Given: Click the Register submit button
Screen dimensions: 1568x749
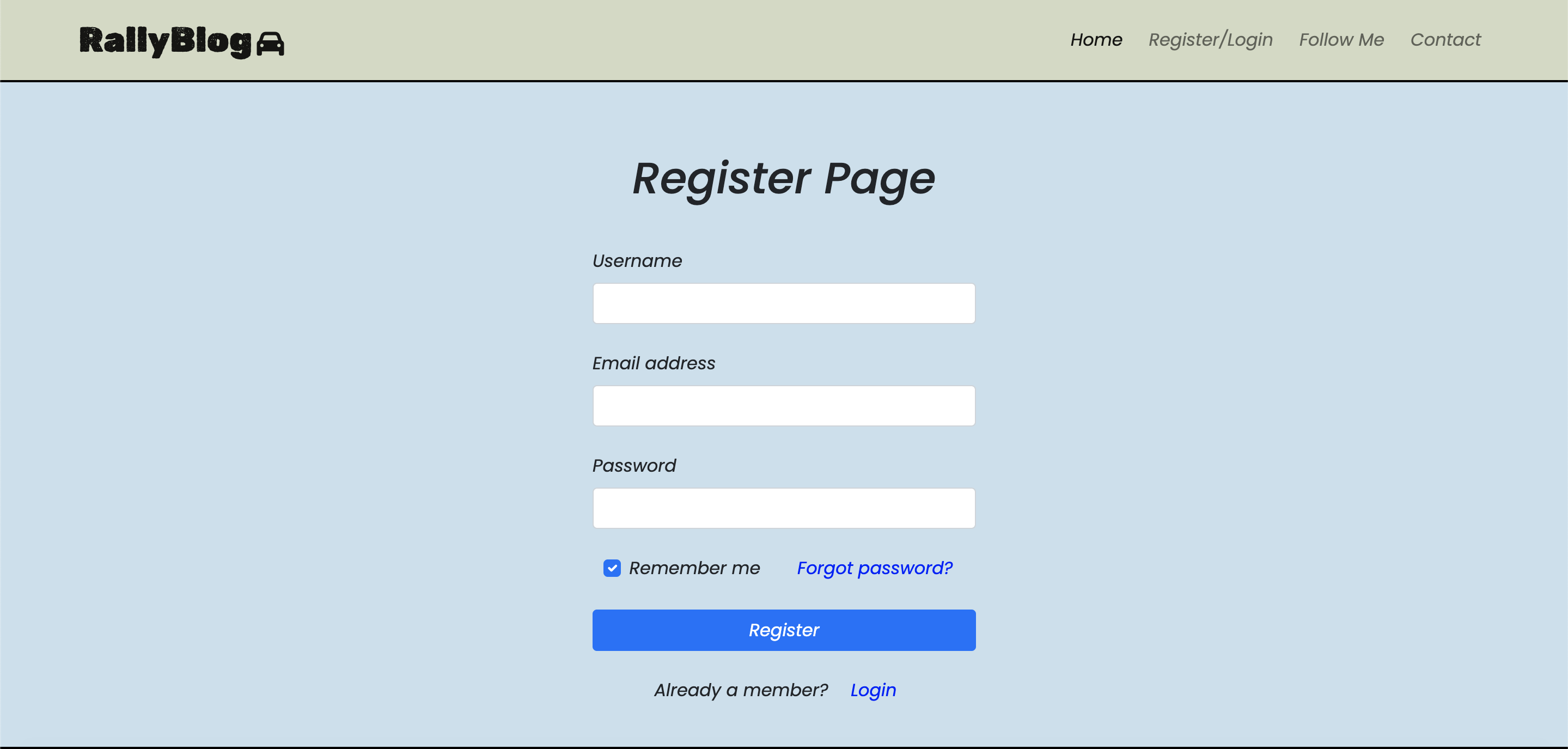Looking at the screenshot, I should click(784, 629).
